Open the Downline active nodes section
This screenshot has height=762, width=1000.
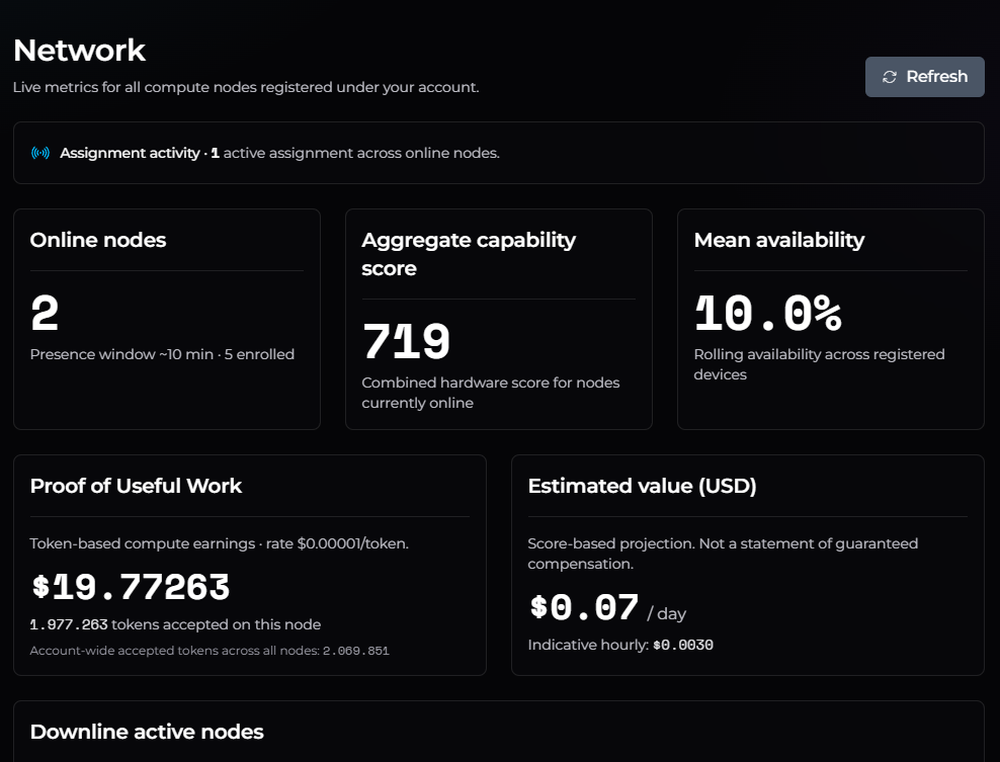pos(147,732)
